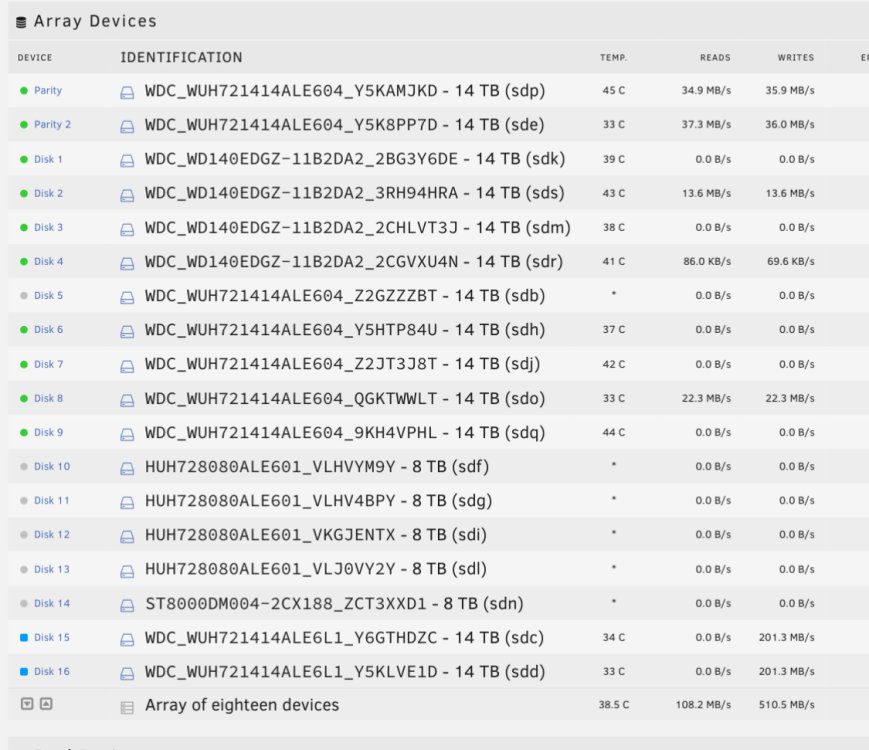Click the drive icon in the Disk 9 row
869x750 pixels.
(x=127, y=434)
